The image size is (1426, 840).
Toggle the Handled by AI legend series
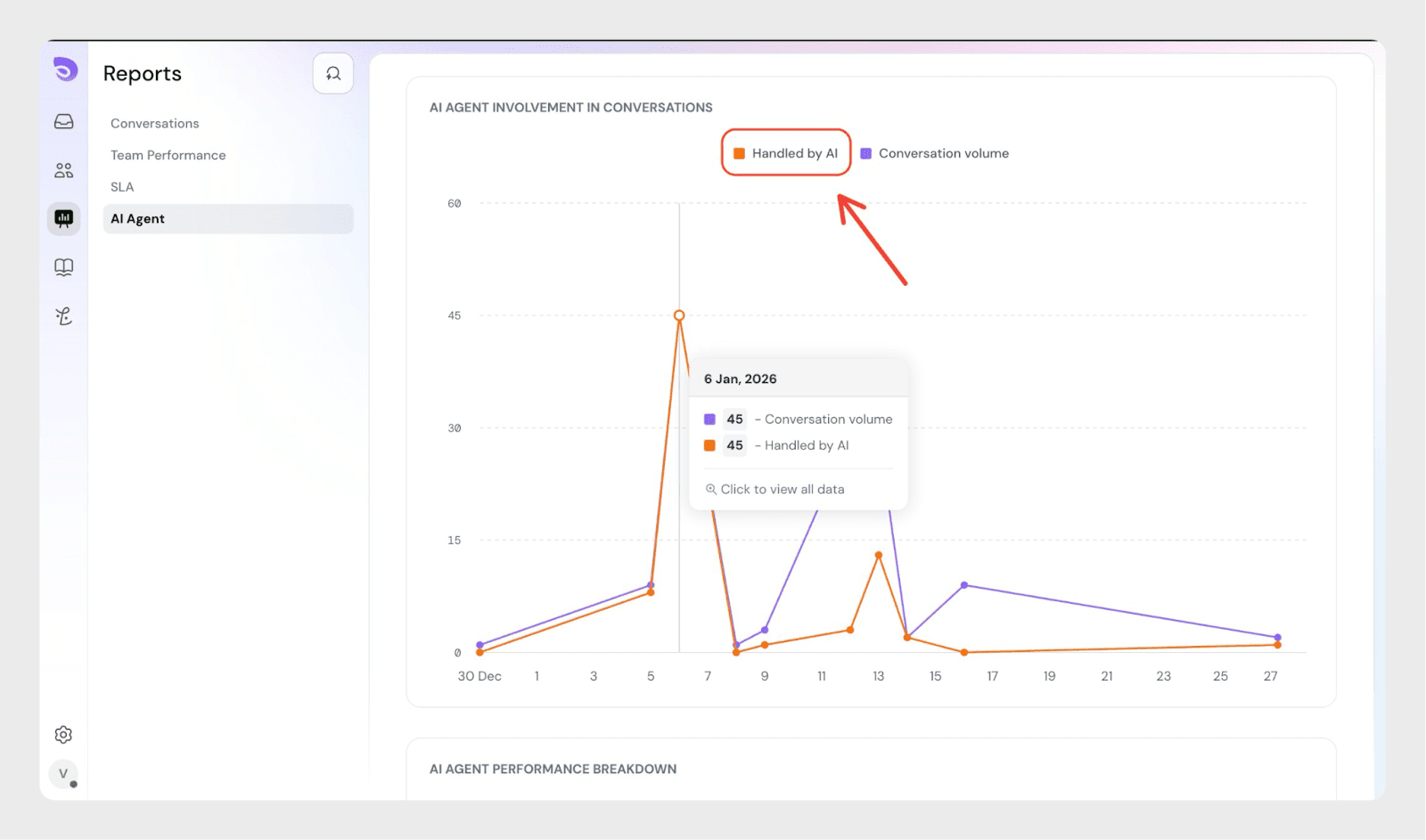tap(785, 153)
